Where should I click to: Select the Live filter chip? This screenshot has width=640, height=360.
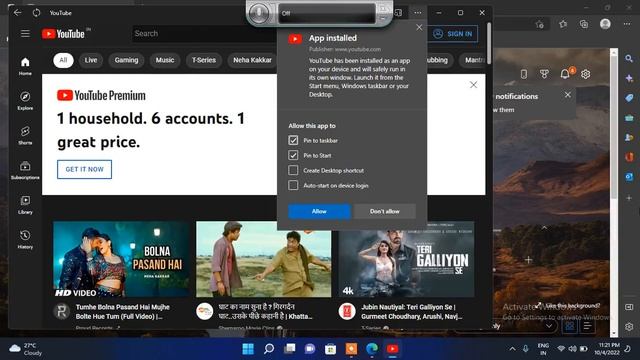coord(91,60)
